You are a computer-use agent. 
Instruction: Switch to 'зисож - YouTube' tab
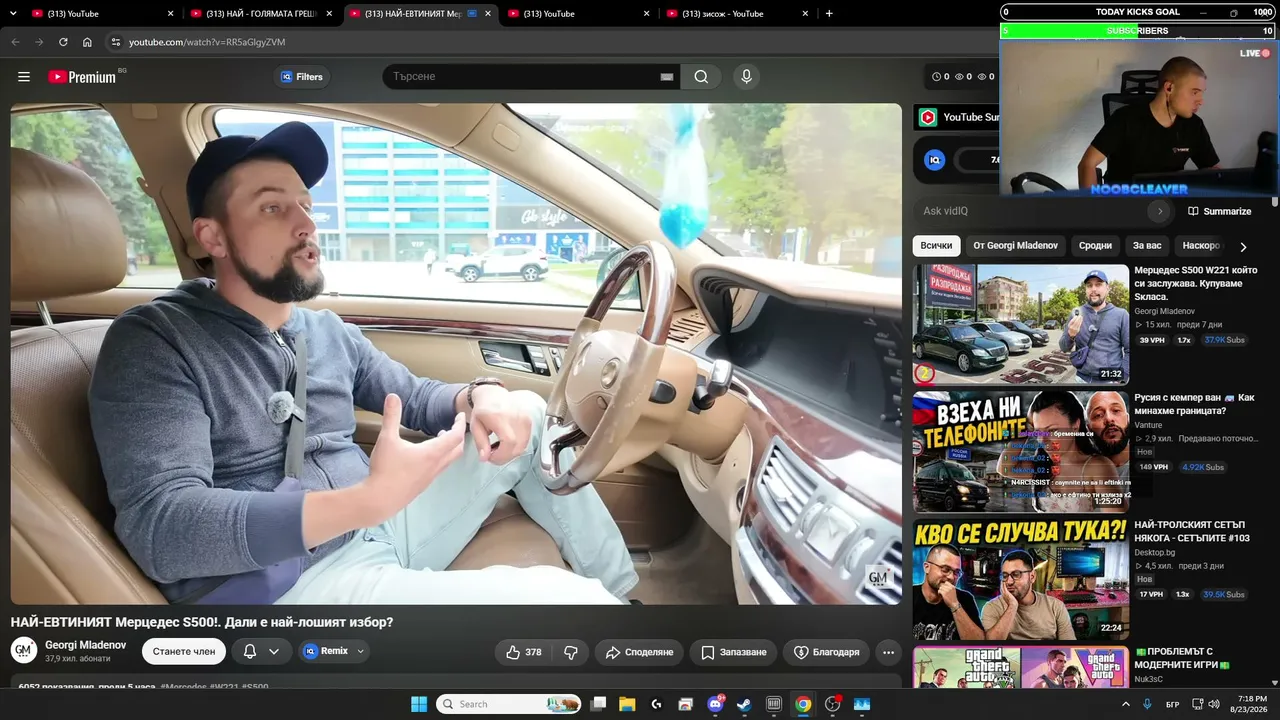click(x=738, y=14)
